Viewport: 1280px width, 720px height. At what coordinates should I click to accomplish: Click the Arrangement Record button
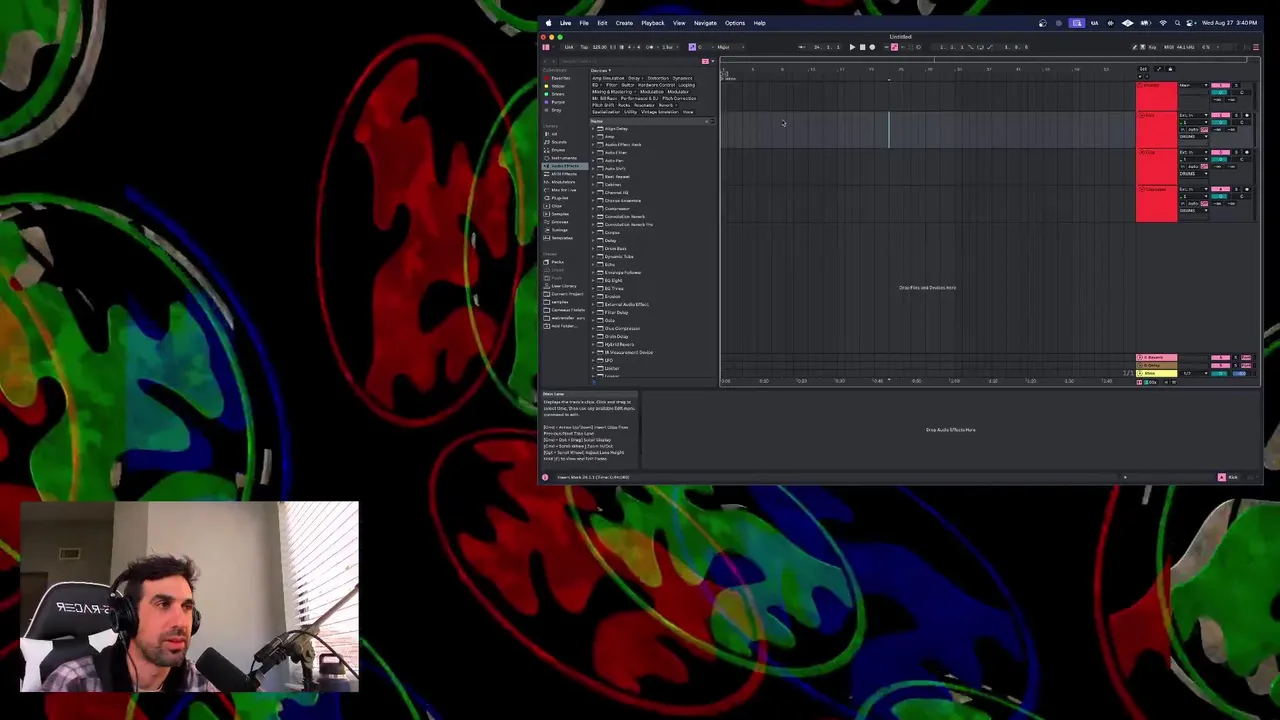[x=872, y=47]
